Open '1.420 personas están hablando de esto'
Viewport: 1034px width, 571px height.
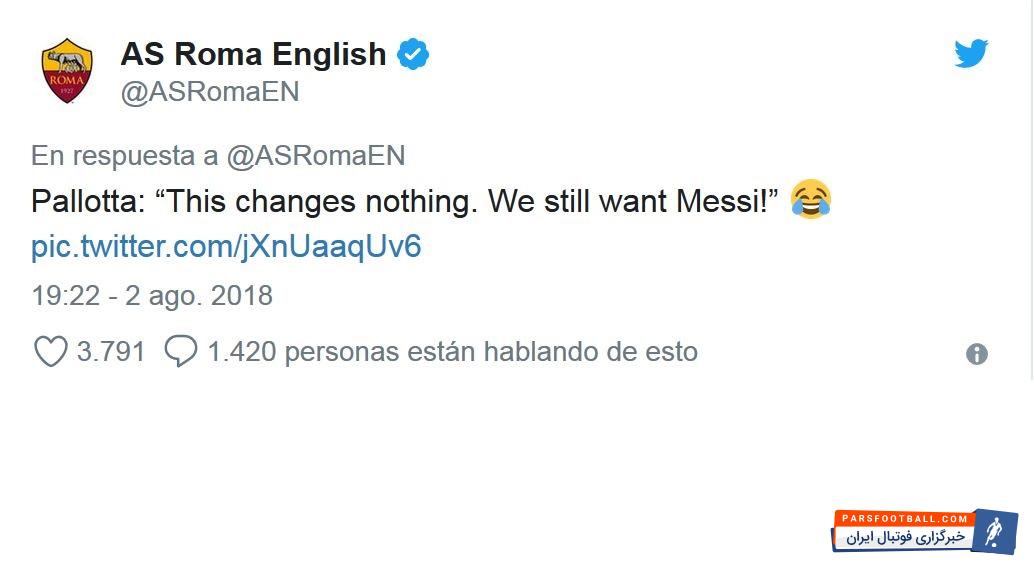click(452, 352)
